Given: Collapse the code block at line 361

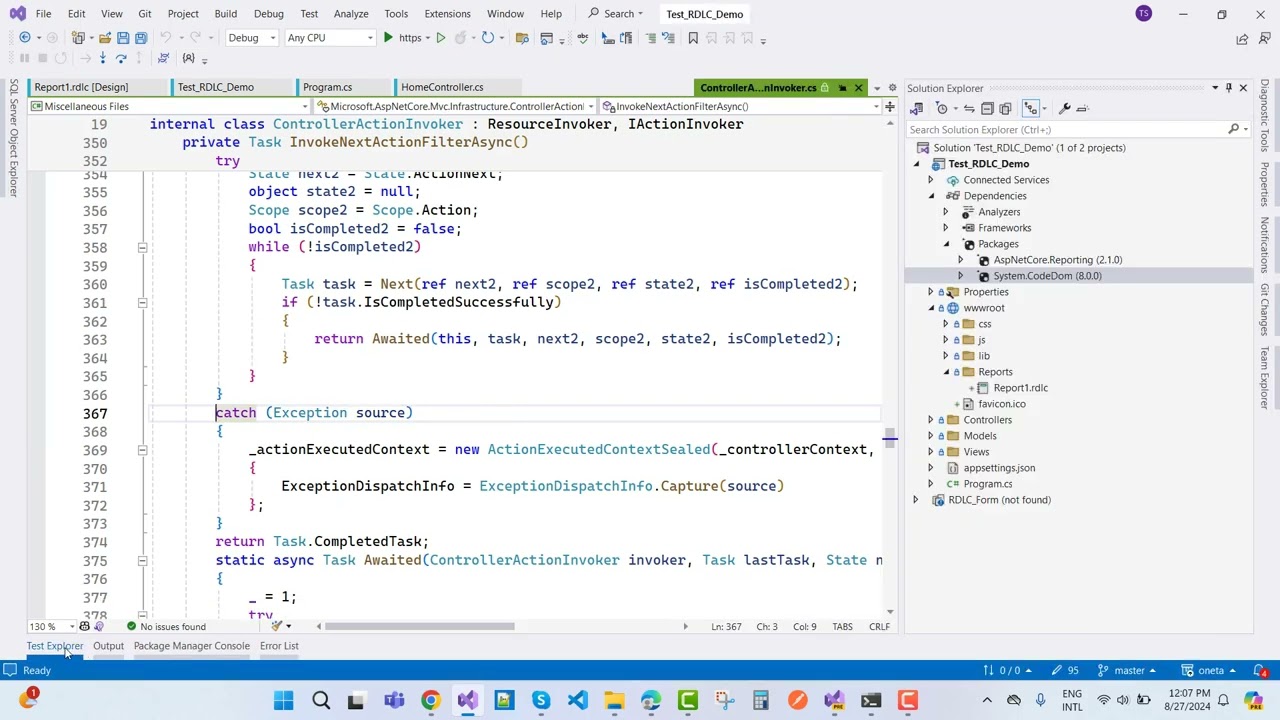Looking at the screenshot, I should (x=142, y=302).
